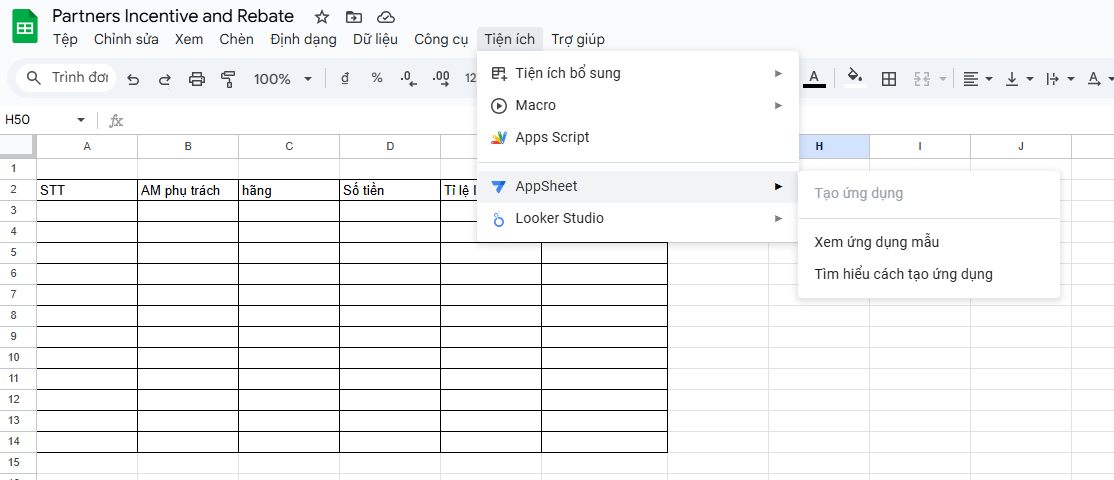Screen dimensions: 1114x480
Task: Open the borders tool
Action: [x=888, y=79]
